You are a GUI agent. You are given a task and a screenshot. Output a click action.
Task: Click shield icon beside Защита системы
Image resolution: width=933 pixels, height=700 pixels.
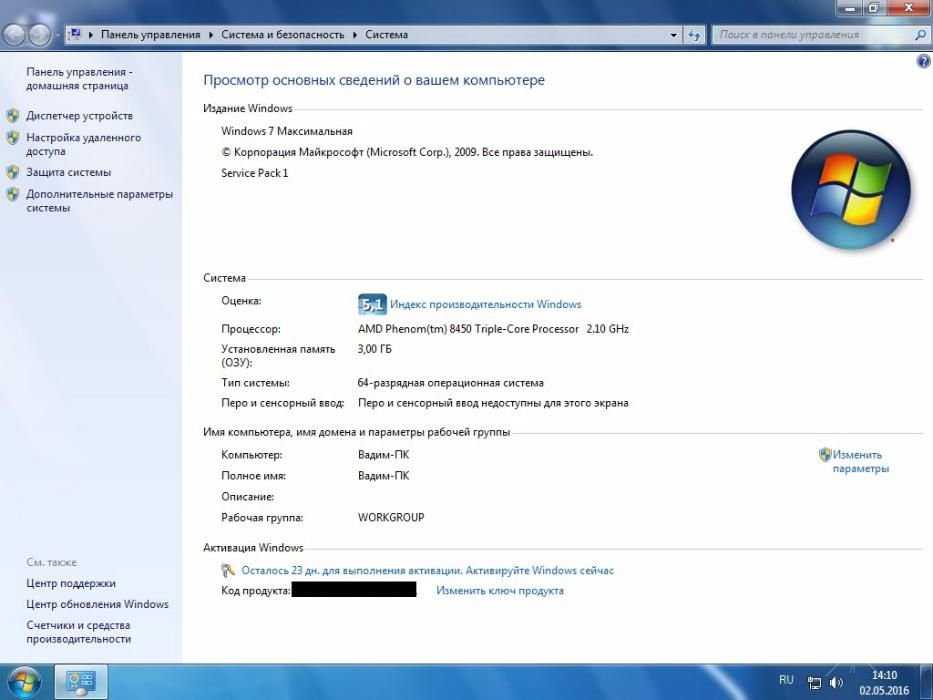[13, 173]
